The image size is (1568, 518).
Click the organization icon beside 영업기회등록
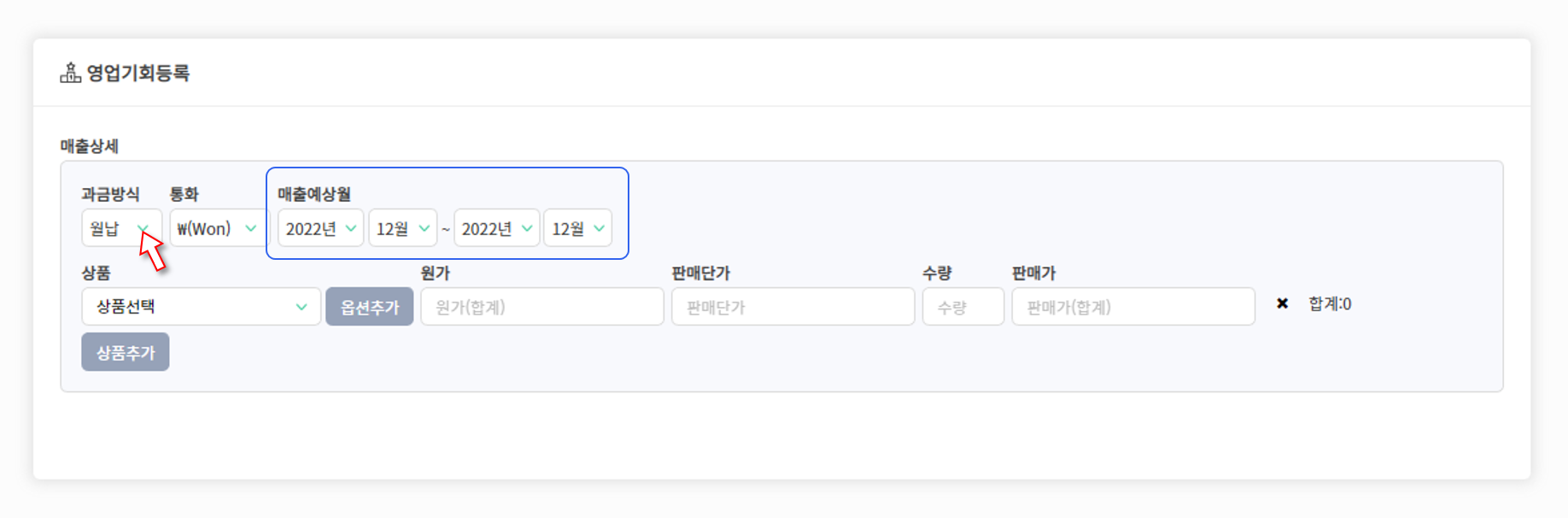71,73
